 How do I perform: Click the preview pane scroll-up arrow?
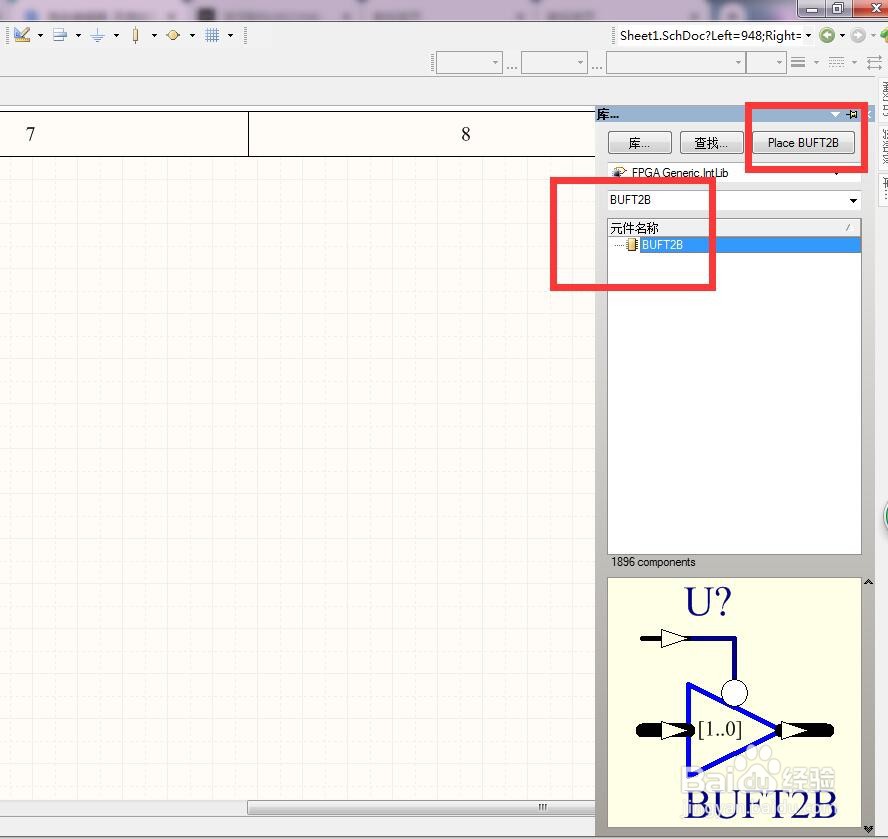click(868, 582)
